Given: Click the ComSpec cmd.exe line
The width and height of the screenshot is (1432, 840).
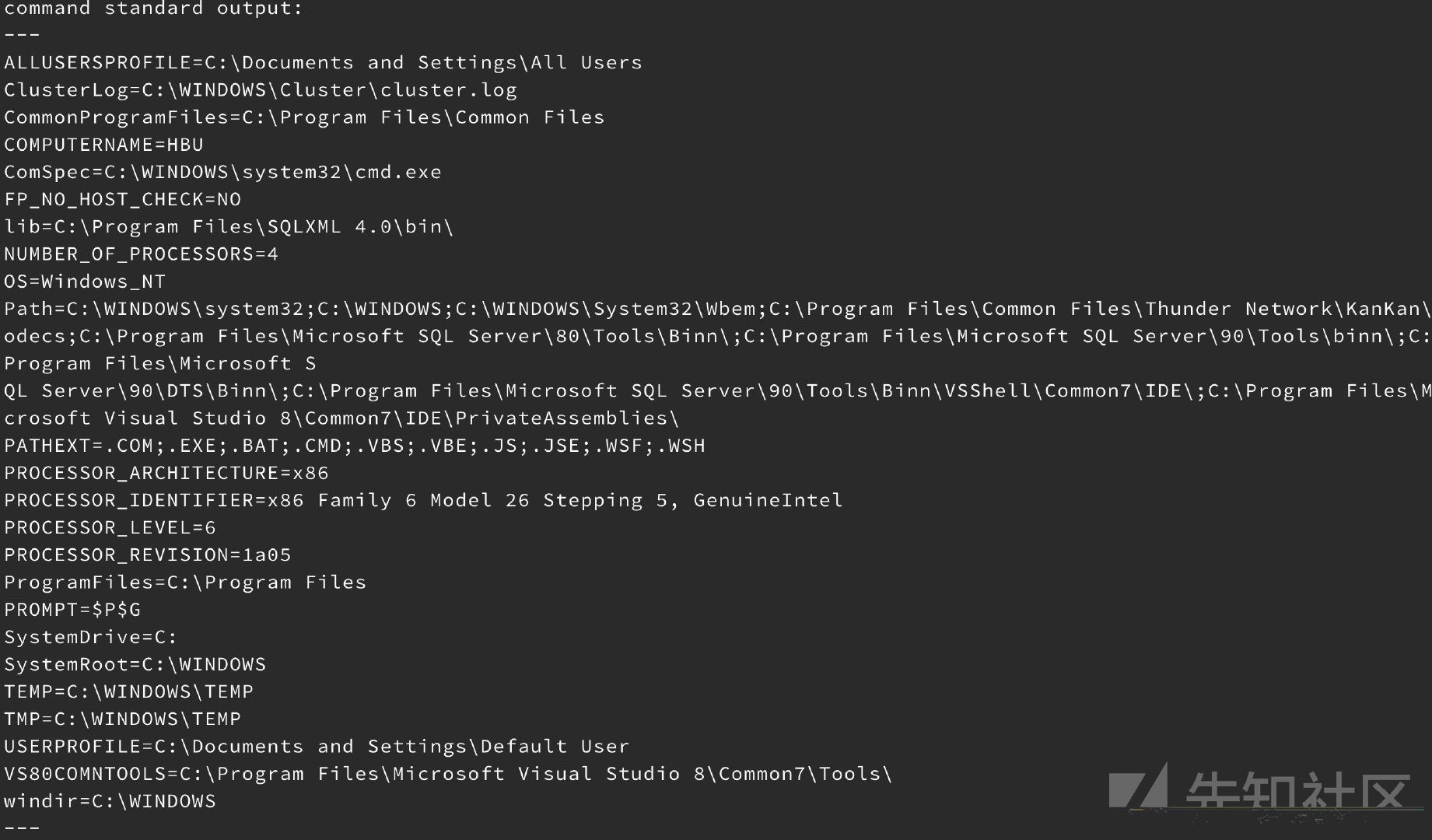Looking at the screenshot, I should pyautogui.click(x=223, y=172).
